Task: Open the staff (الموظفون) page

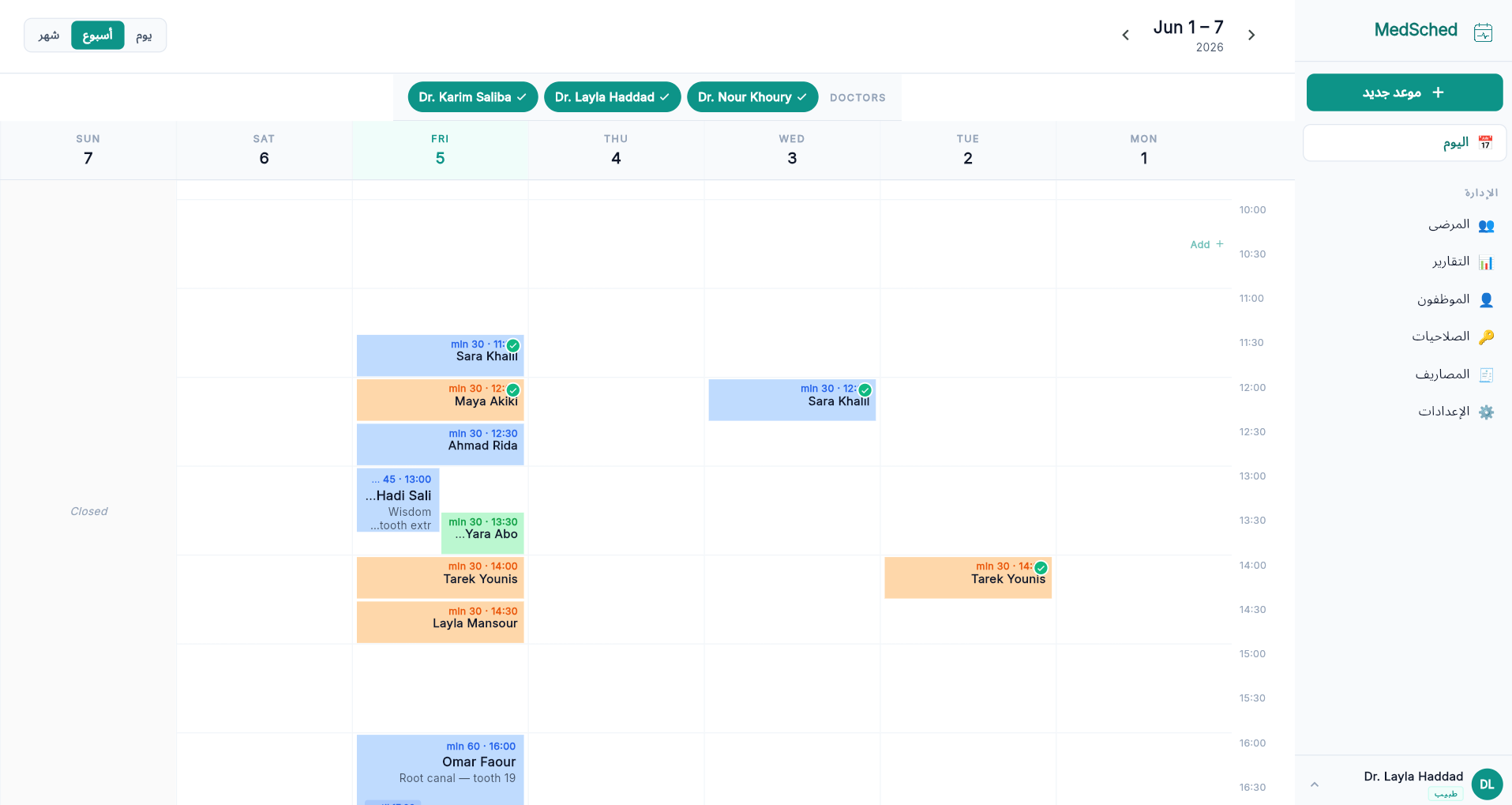Action: pos(1405,299)
